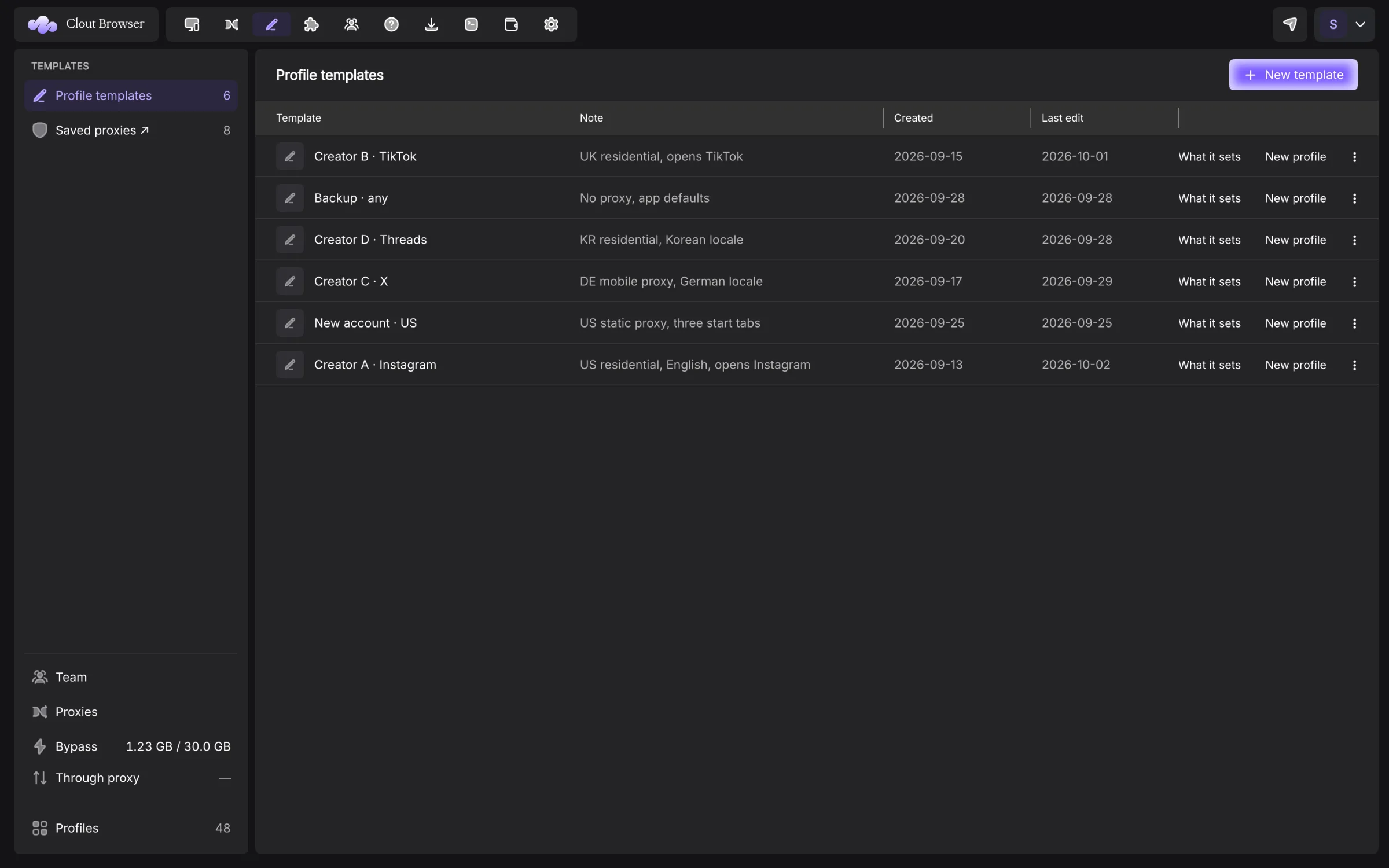Open the help question mark icon
This screenshot has width=1389, height=868.
[x=391, y=24]
